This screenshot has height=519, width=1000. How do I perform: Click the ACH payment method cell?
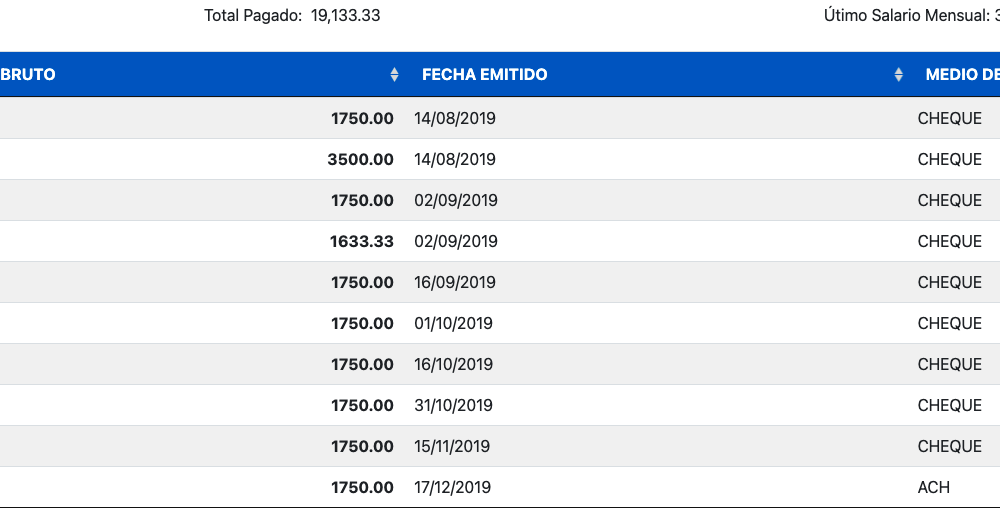coord(934,488)
